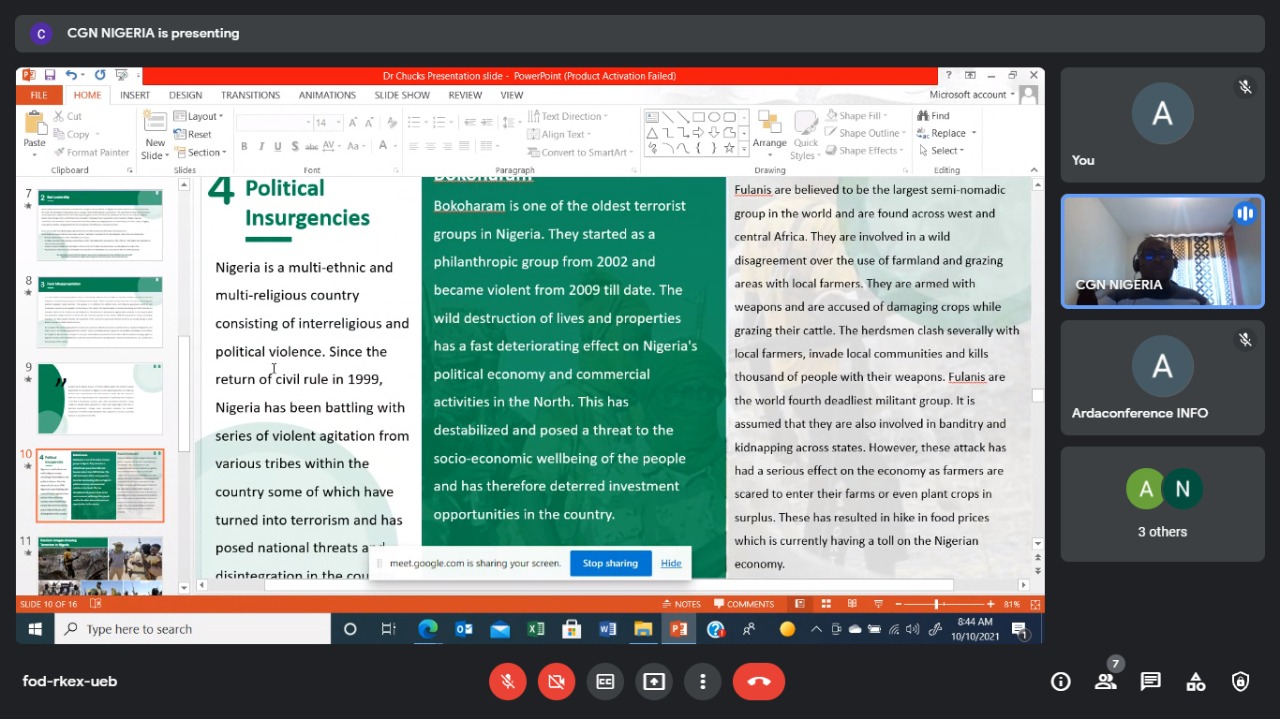The width and height of the screenshot is (1280, 719).
Task: Click the present screen button in Meet
Action: [x=654, y=681]
